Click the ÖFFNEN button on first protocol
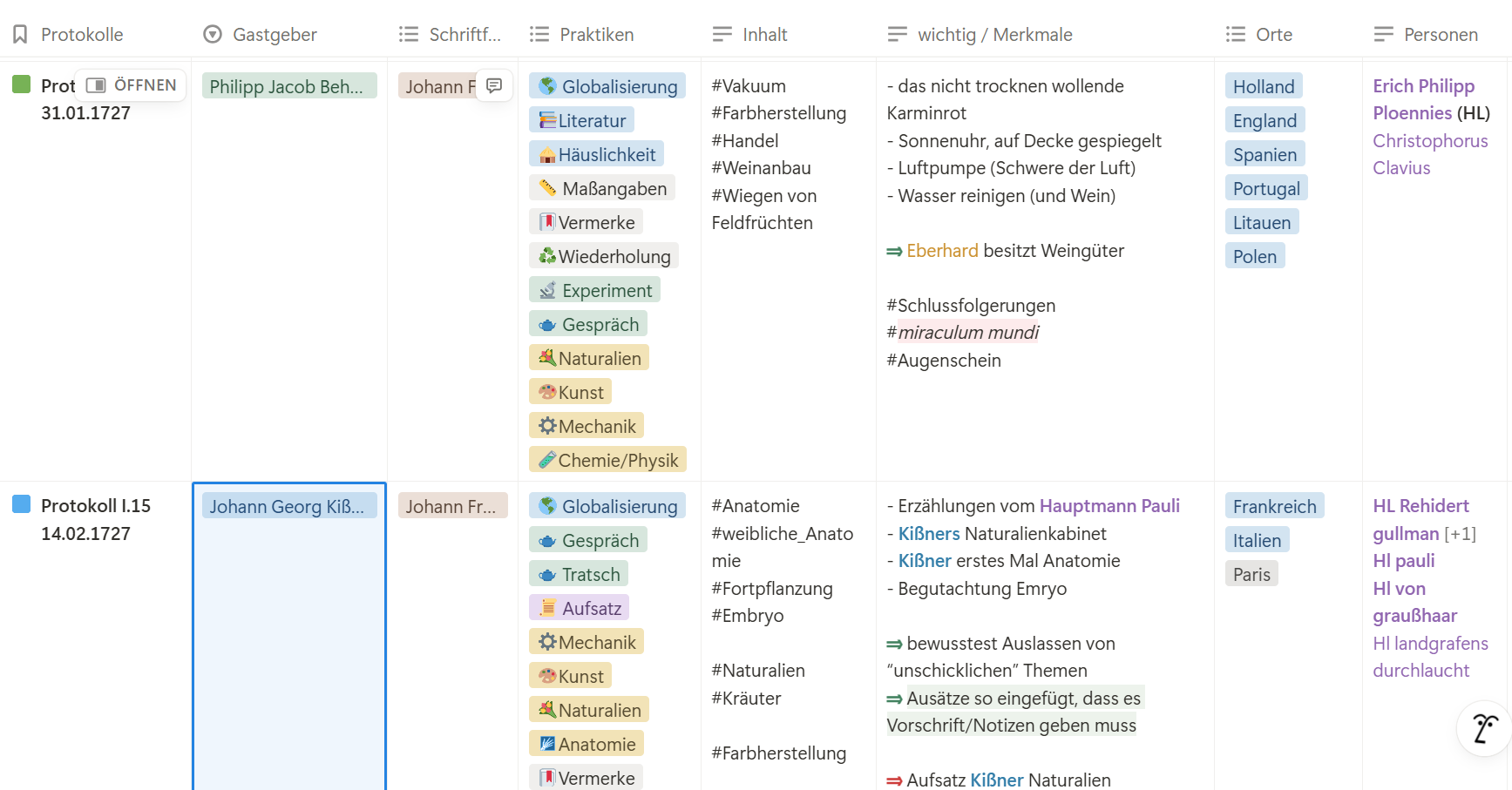Viewport: 1512px width, 790px height. 132,85
